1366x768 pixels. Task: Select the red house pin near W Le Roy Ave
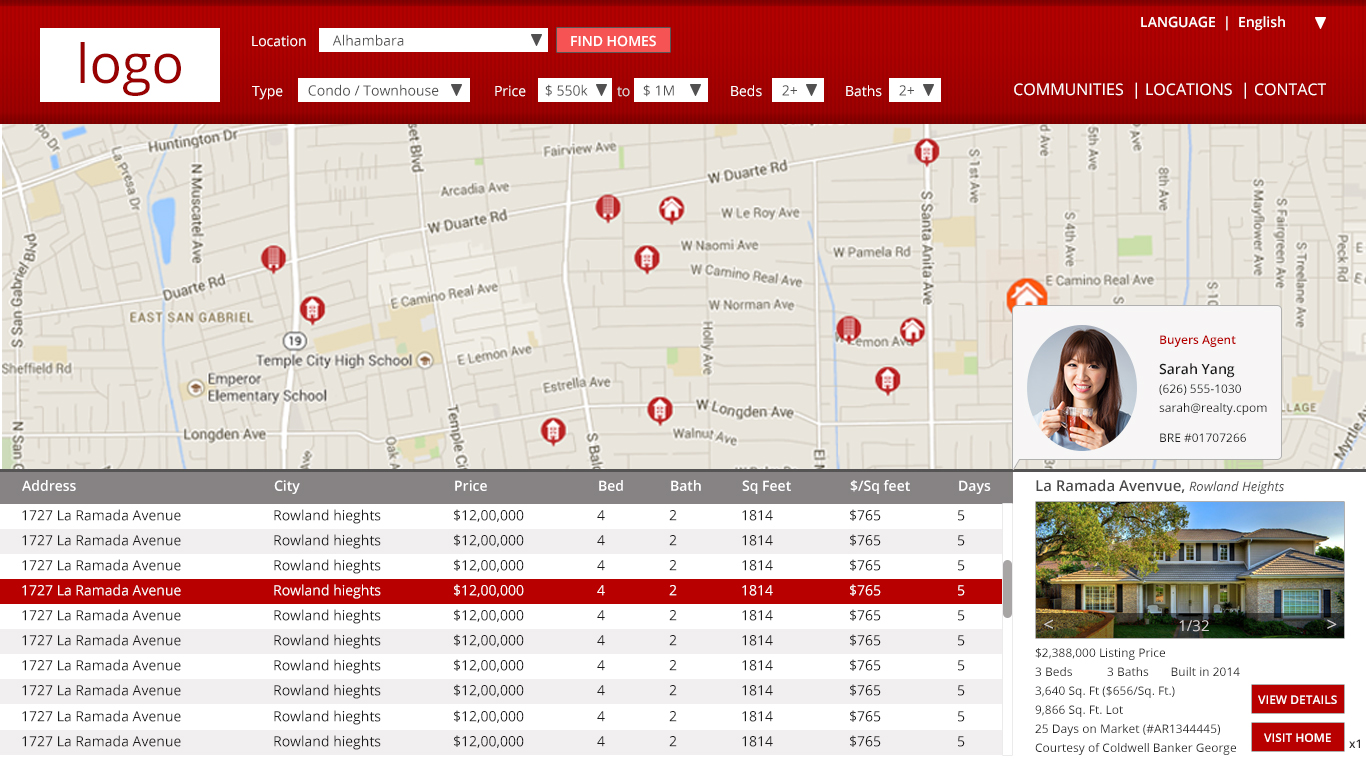(x=671, y=210)
